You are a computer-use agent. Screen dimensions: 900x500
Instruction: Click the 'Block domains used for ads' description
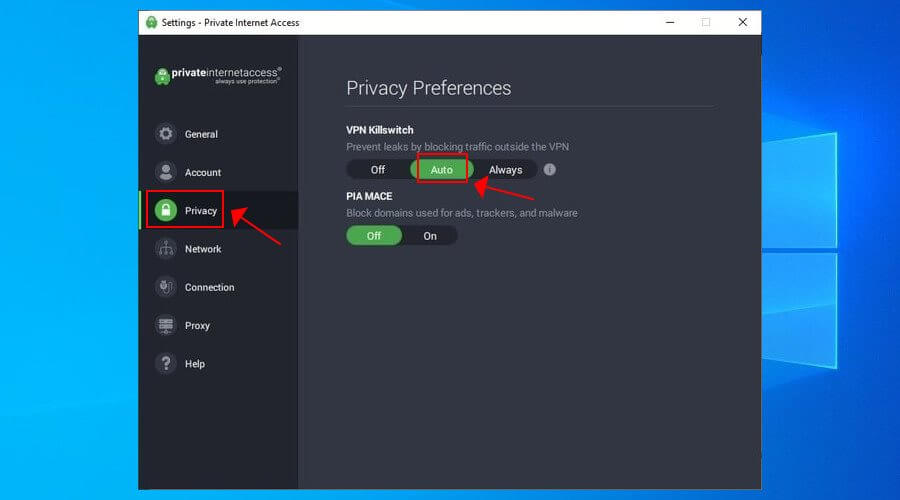pyautogui.click(x=462, y=213)
